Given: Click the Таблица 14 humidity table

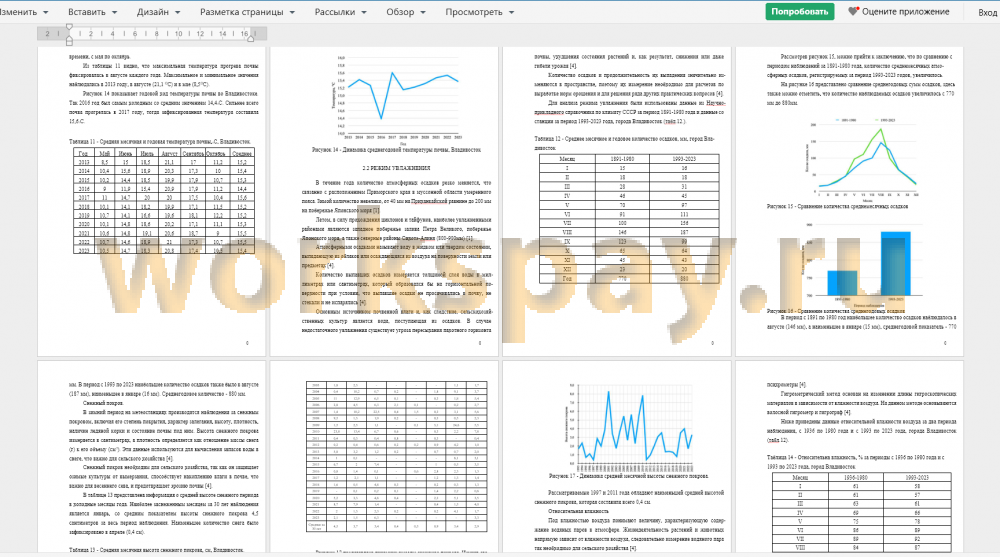Looking at the screenshot, I should click(862, 512).
